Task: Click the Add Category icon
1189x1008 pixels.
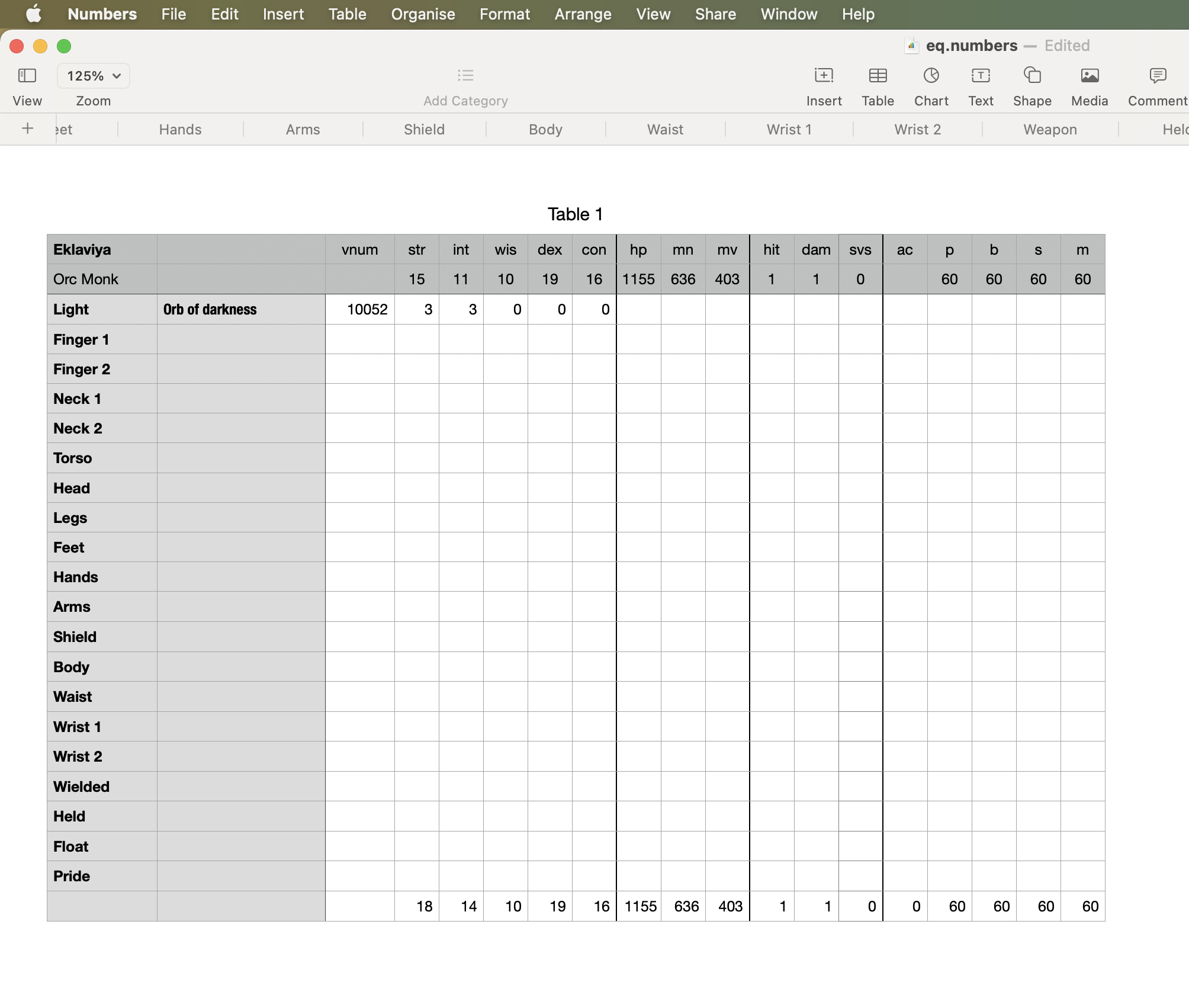Action: pos(465,76)
